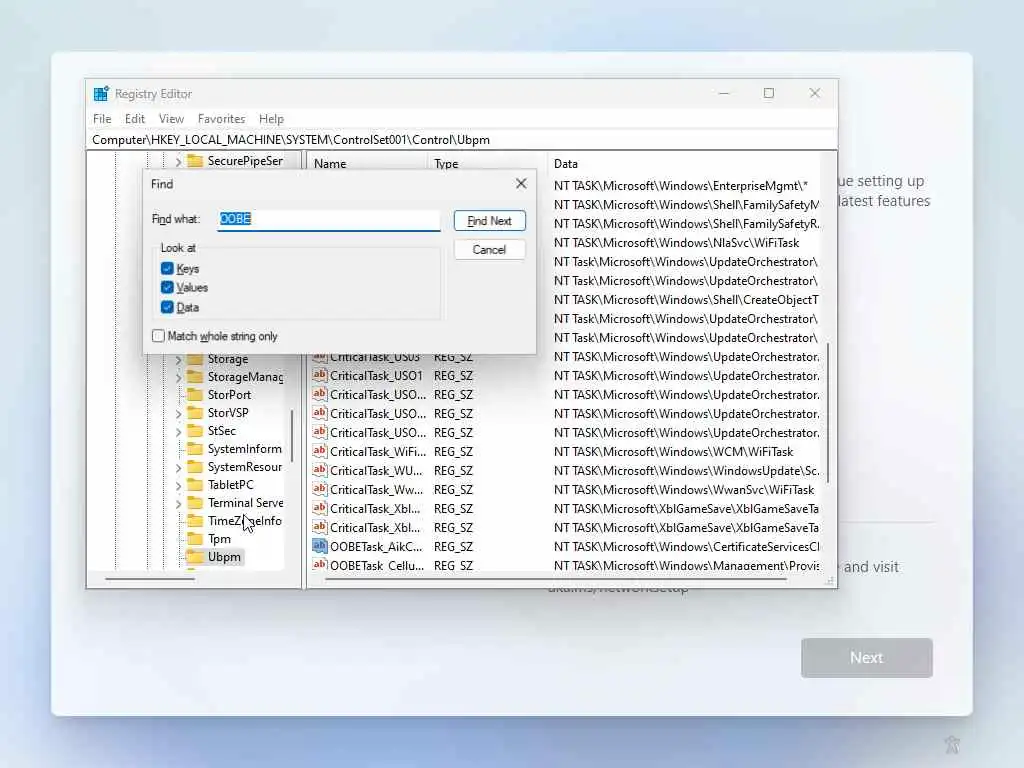Viewport: 1024px width, 768px height.
Task: Expand the Storage tree node
Action: pyautogui.click(x=178, y=359)
